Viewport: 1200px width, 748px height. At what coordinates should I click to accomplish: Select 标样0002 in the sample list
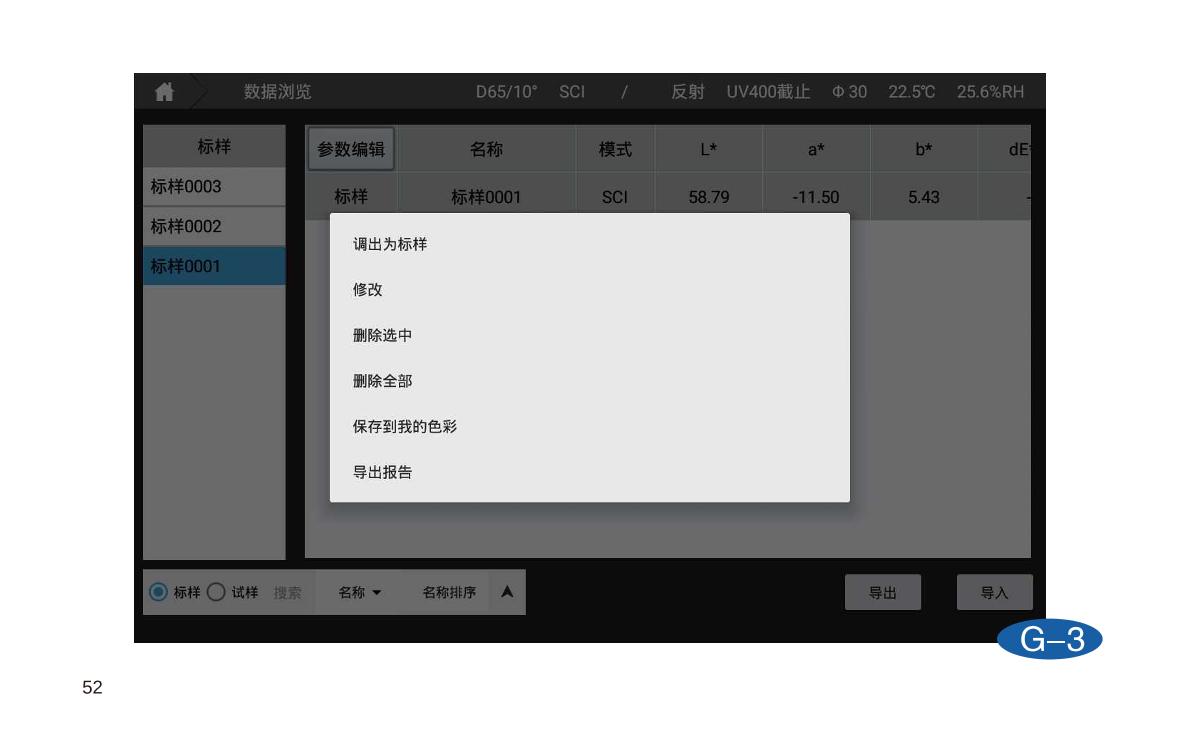tap(213, 227)
